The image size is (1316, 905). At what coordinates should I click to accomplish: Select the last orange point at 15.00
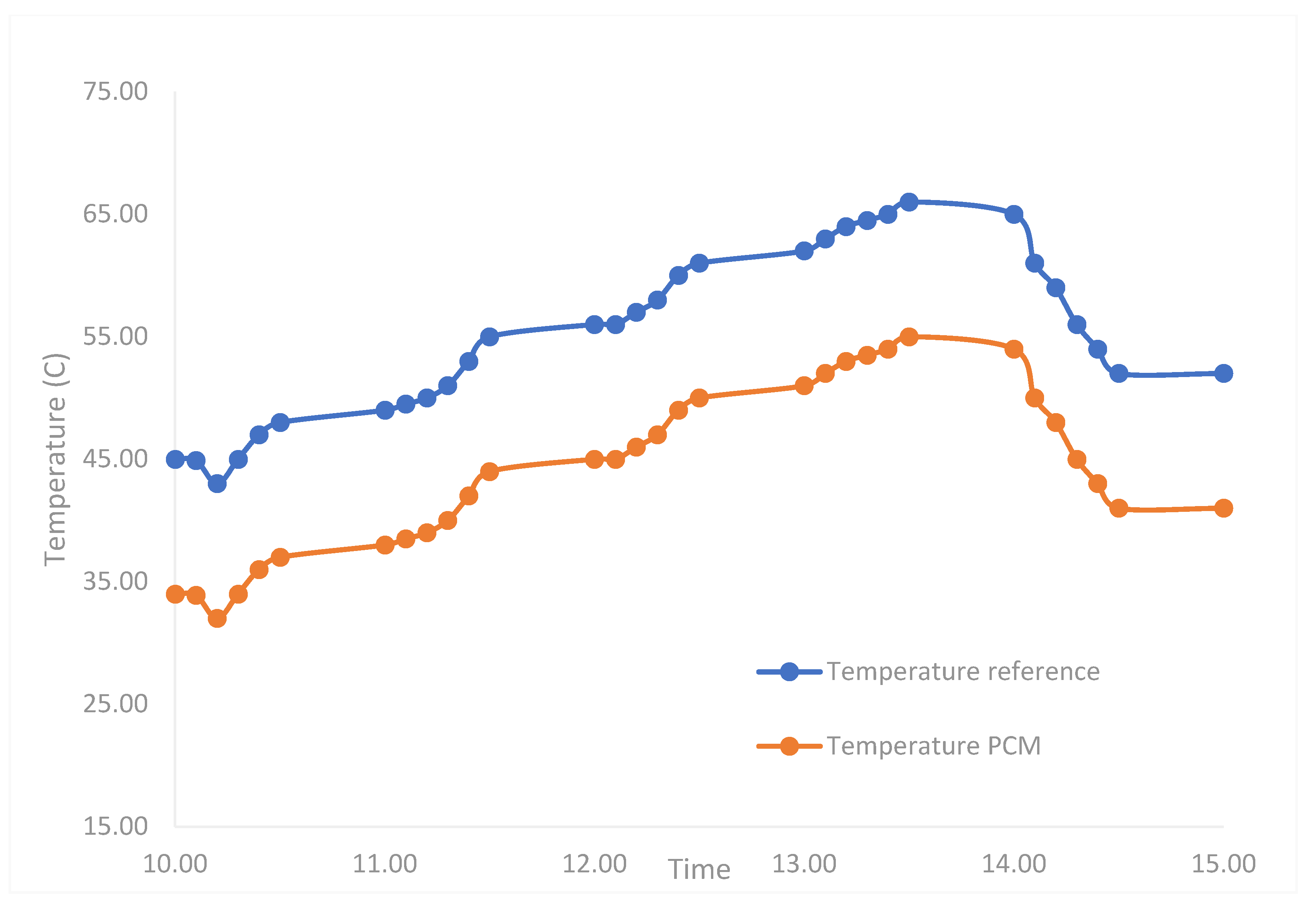point(1223,508)
